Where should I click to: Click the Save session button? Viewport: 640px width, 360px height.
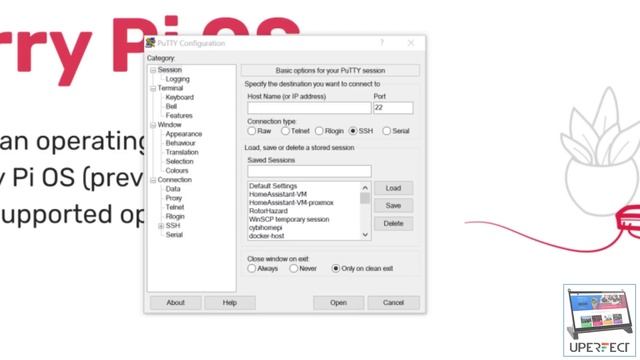(x=393, y=206)
